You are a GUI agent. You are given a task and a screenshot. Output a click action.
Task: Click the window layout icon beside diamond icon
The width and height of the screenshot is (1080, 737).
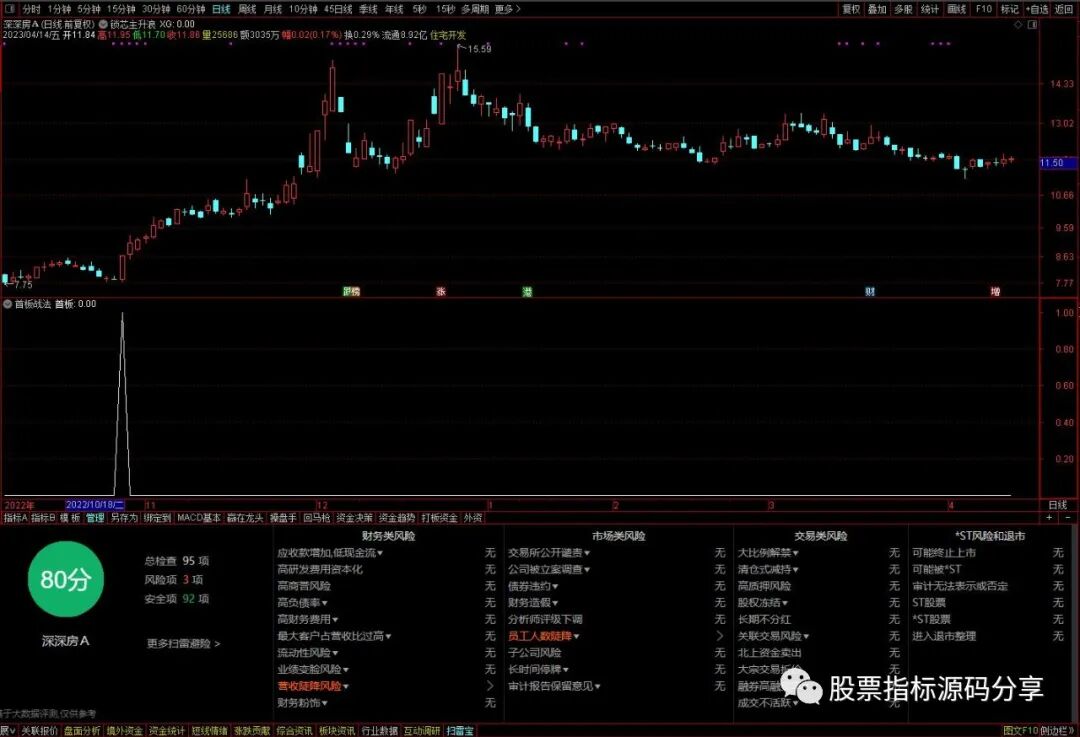pos(1032,25)
